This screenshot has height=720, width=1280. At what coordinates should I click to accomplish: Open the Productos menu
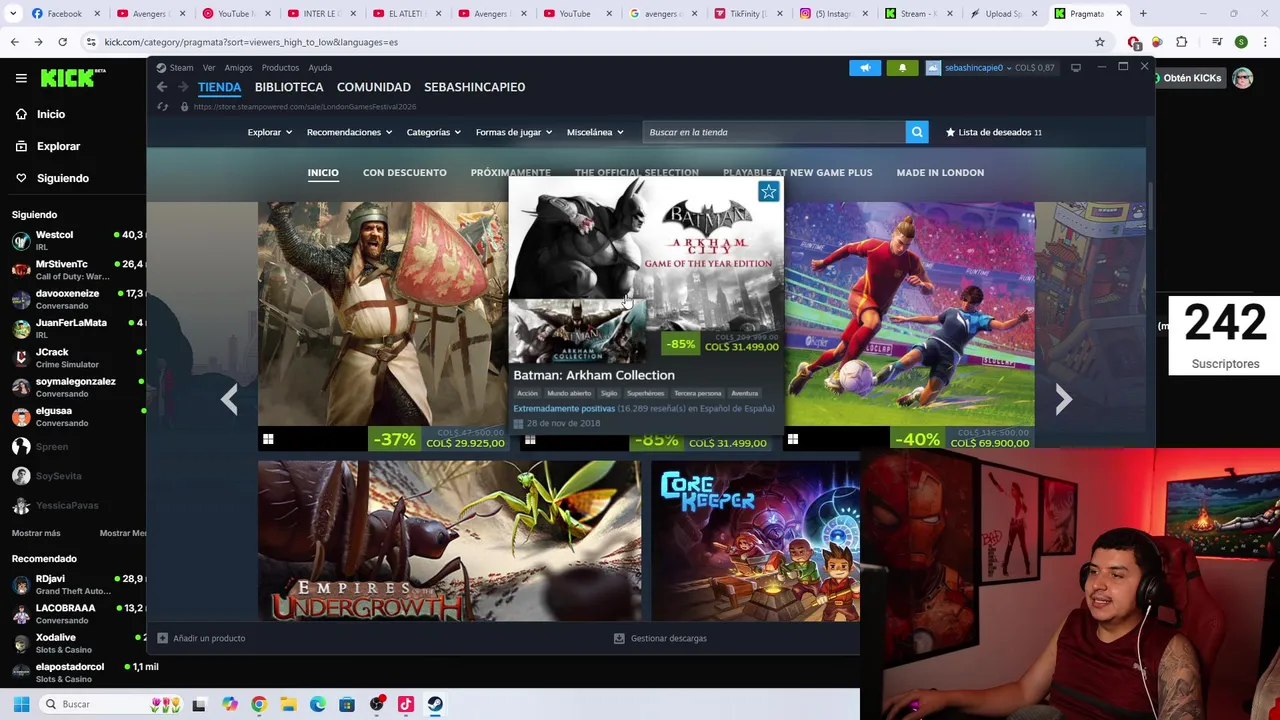point(280,68)
